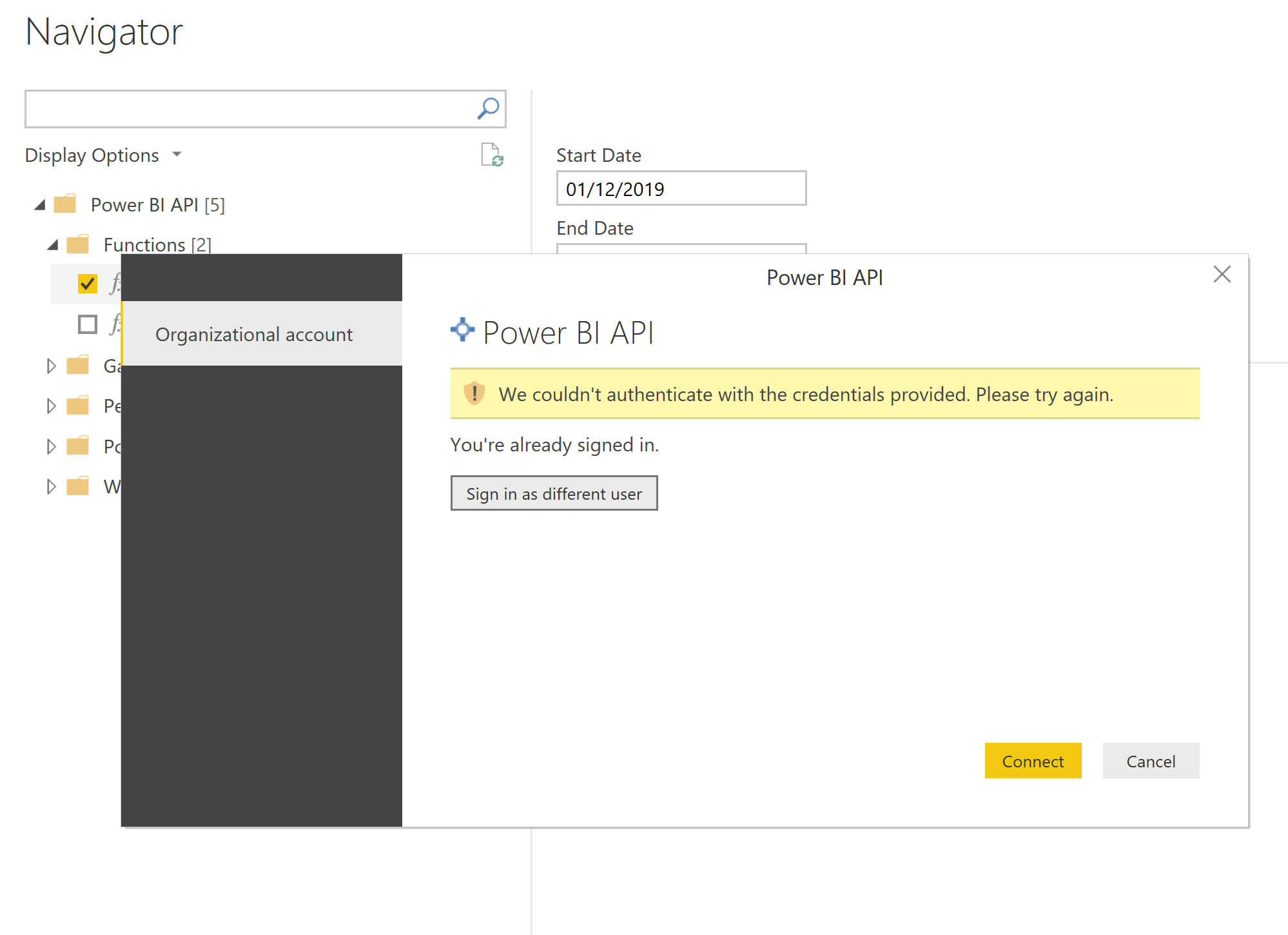
Task: Click the Power BI API connector icon in dialog
Action: click(x=462, y=331)
